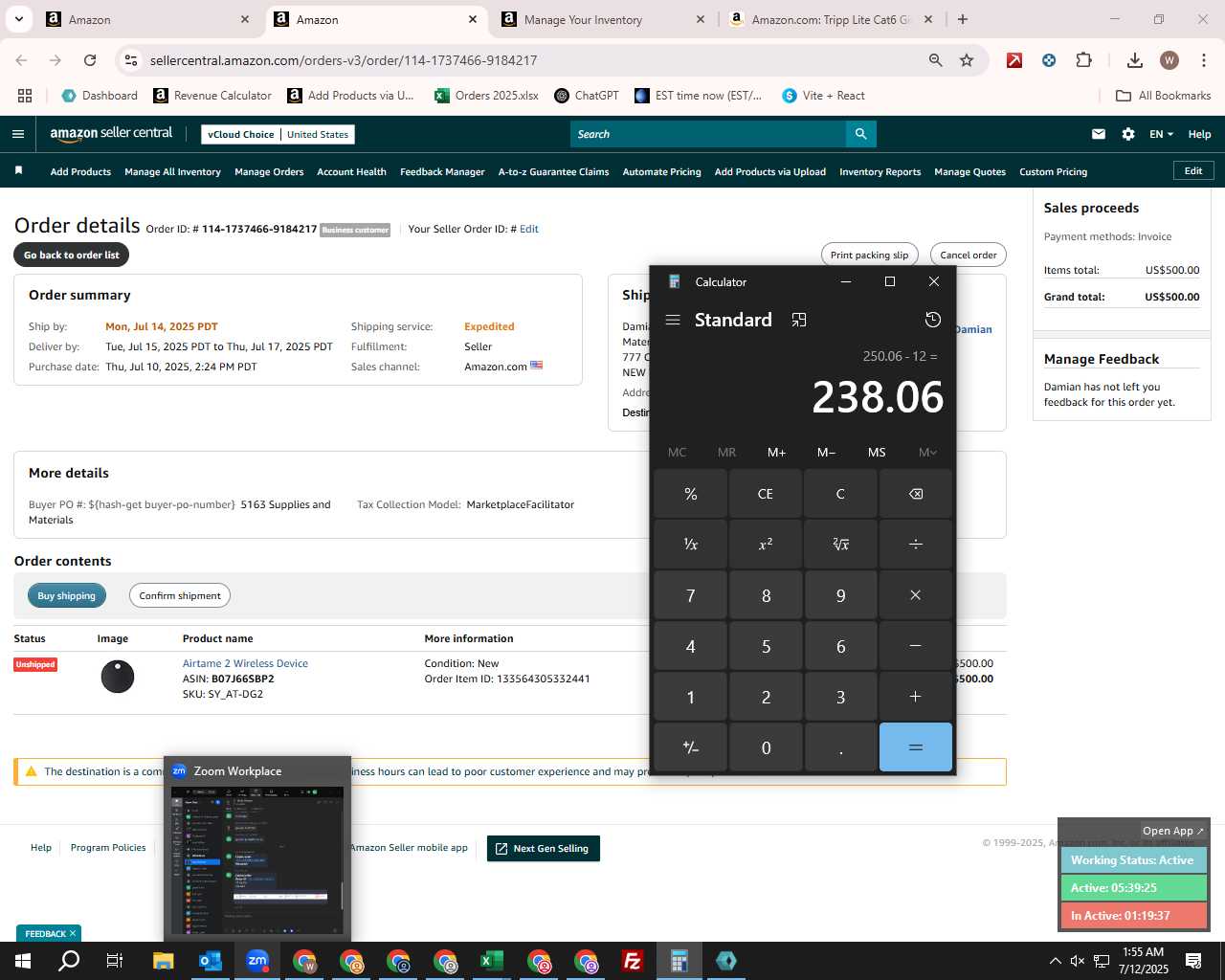Click the Calculator reciprocal 1/x key
The image size is (1225, 980).
pos(690,544)
